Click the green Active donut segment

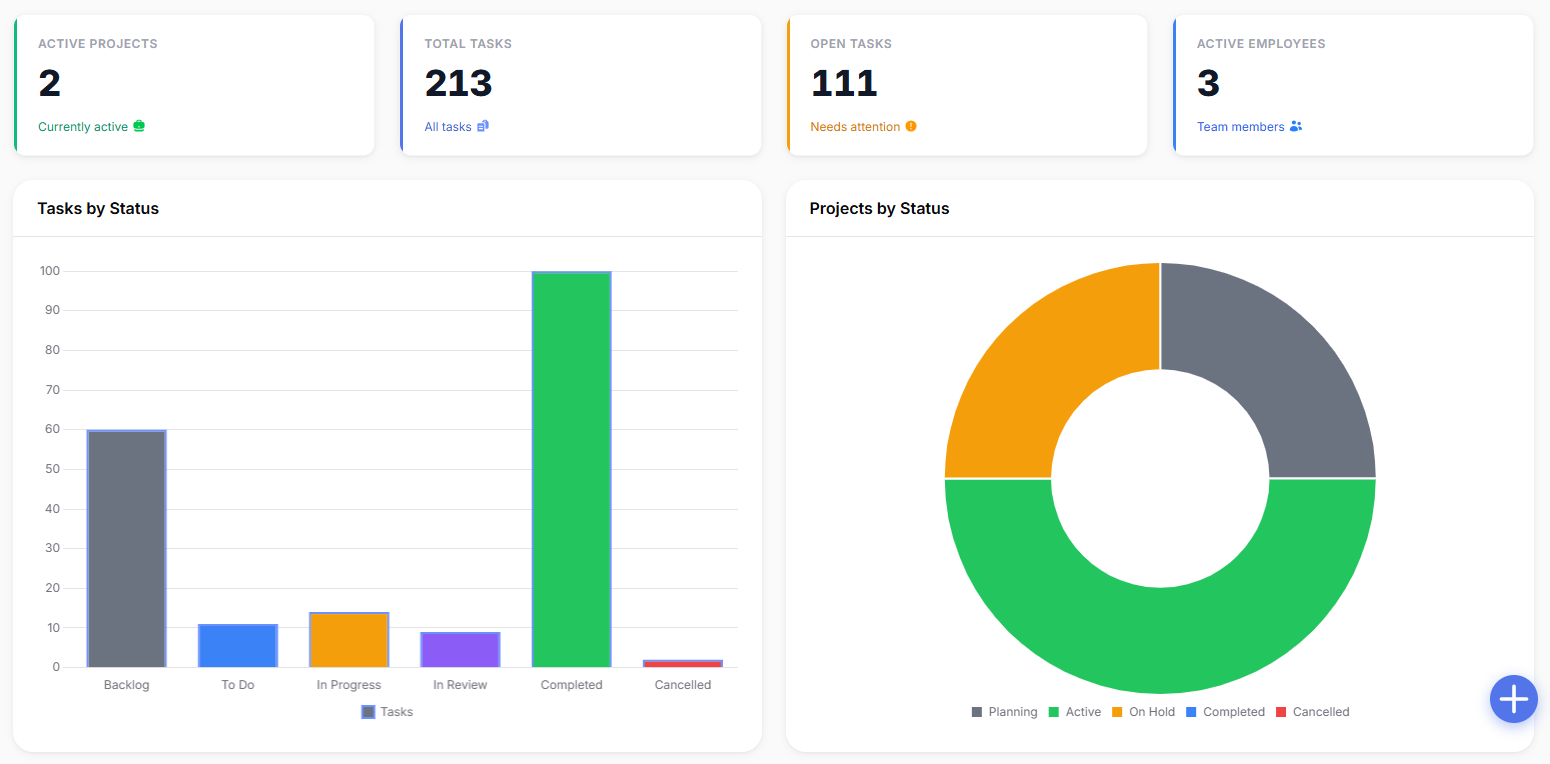(1160, 640)
